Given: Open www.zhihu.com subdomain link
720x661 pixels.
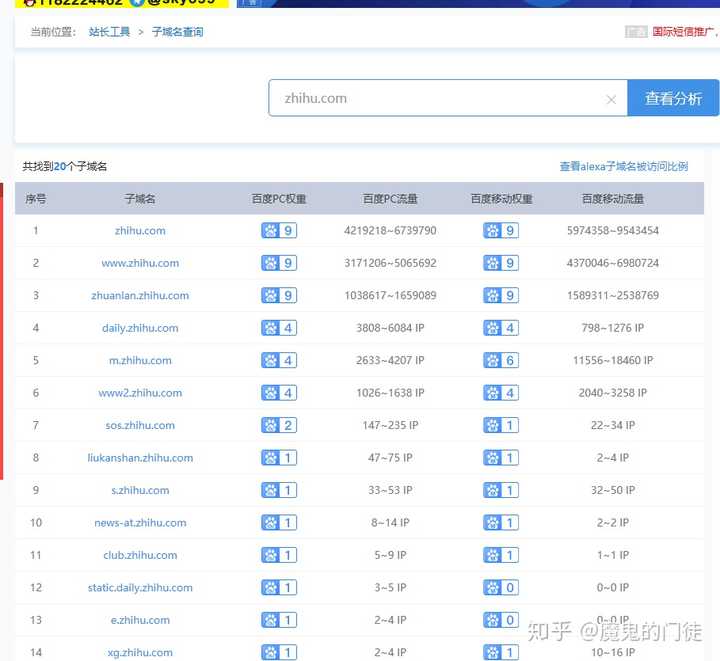Looking at the screenshot, I should coord(140,263).
